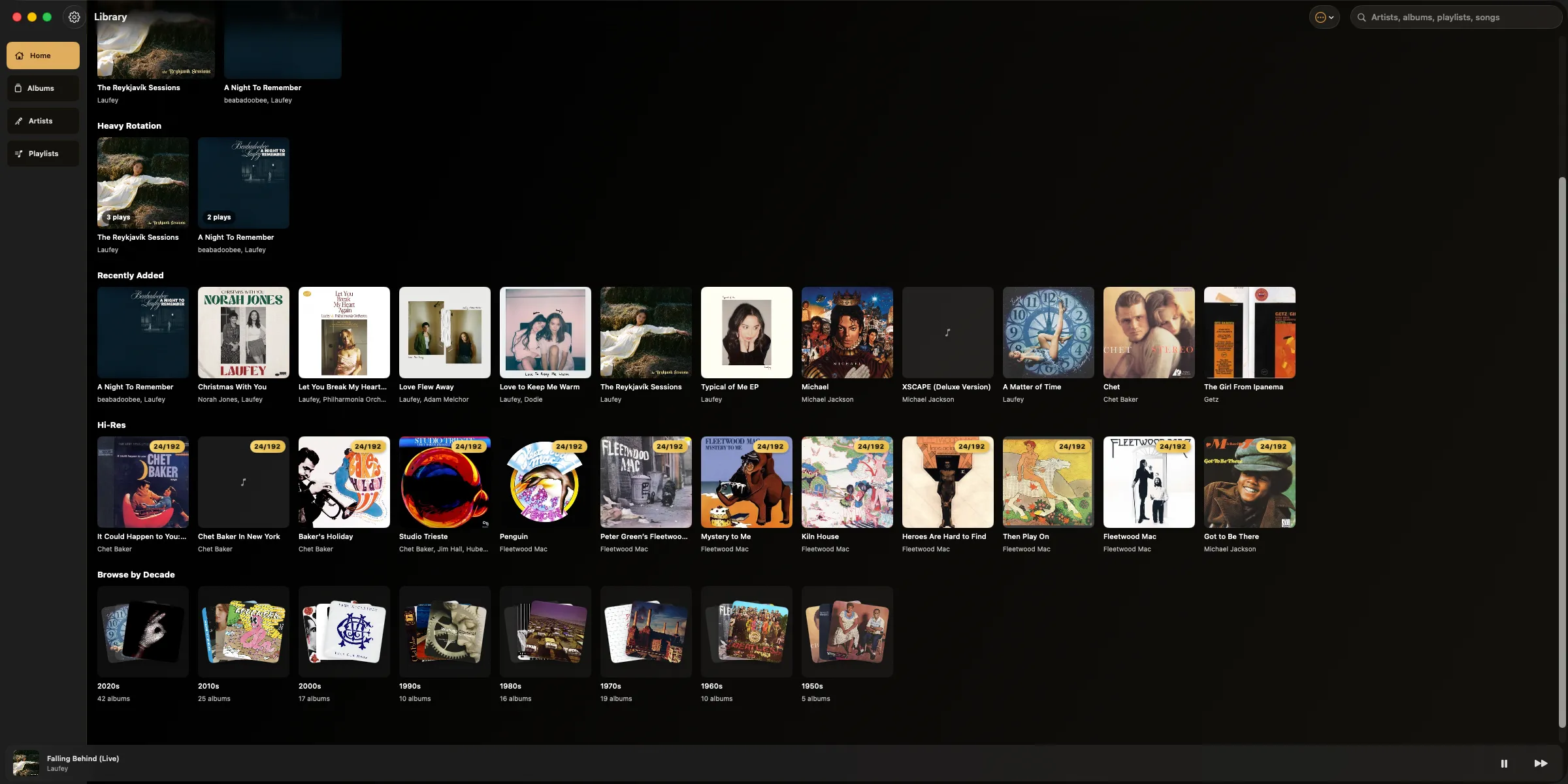This screenshot has width=1568, height=784.
Task: Select Home in the sidebar
Action: coord(43,56)
